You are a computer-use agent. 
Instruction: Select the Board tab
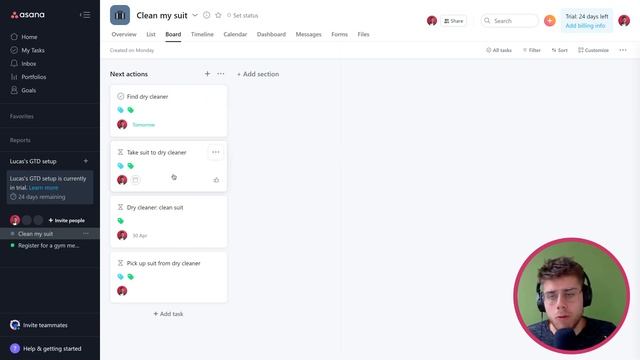click(x=173, y=34)
